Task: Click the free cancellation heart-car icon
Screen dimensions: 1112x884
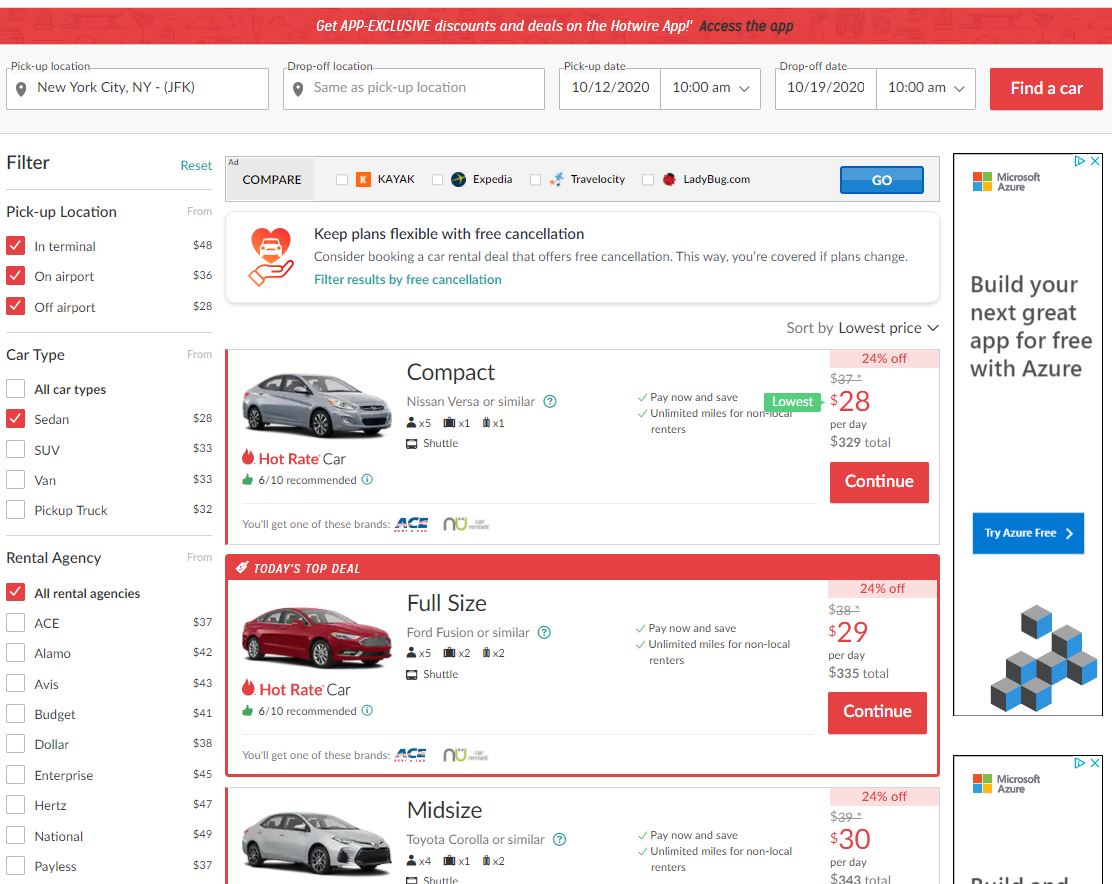Action: pyautogui.click(x=270, y=257)
